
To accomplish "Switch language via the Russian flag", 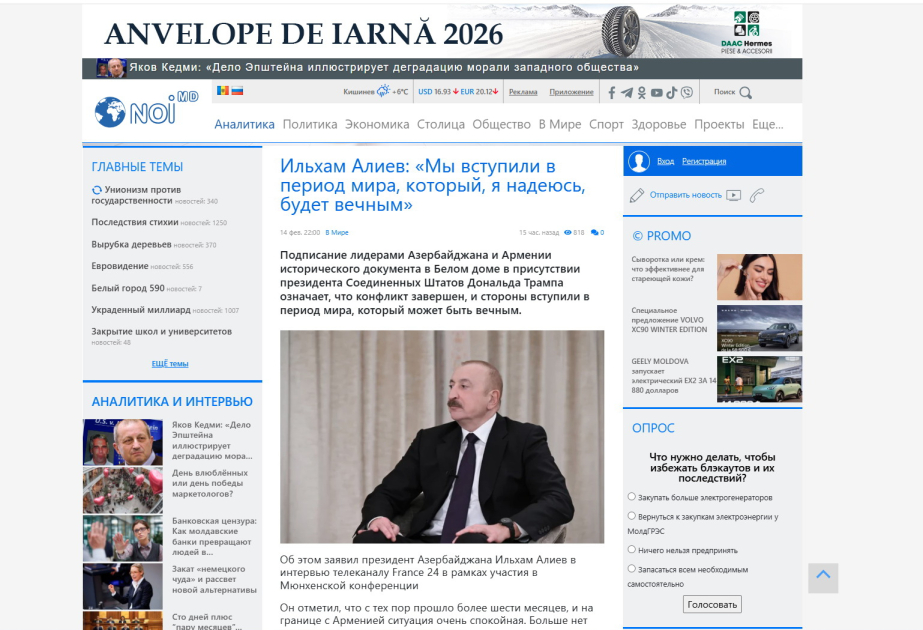I will coord(238,91).
